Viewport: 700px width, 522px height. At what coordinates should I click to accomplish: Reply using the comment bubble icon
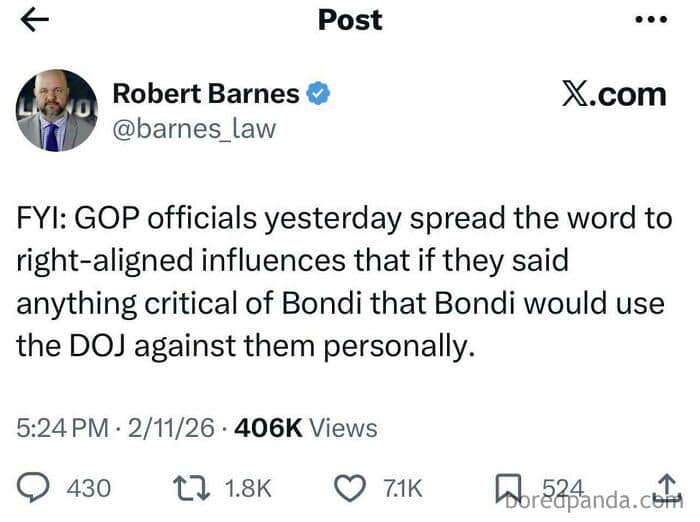coord(34,487)
